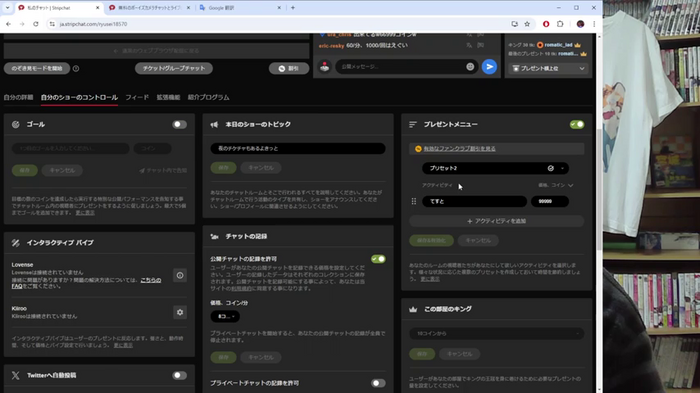Image resolution: width=700 pixels, height=393 pixels.
Task: Click the tip menu icon beside chat input
Action: (325, 67)
